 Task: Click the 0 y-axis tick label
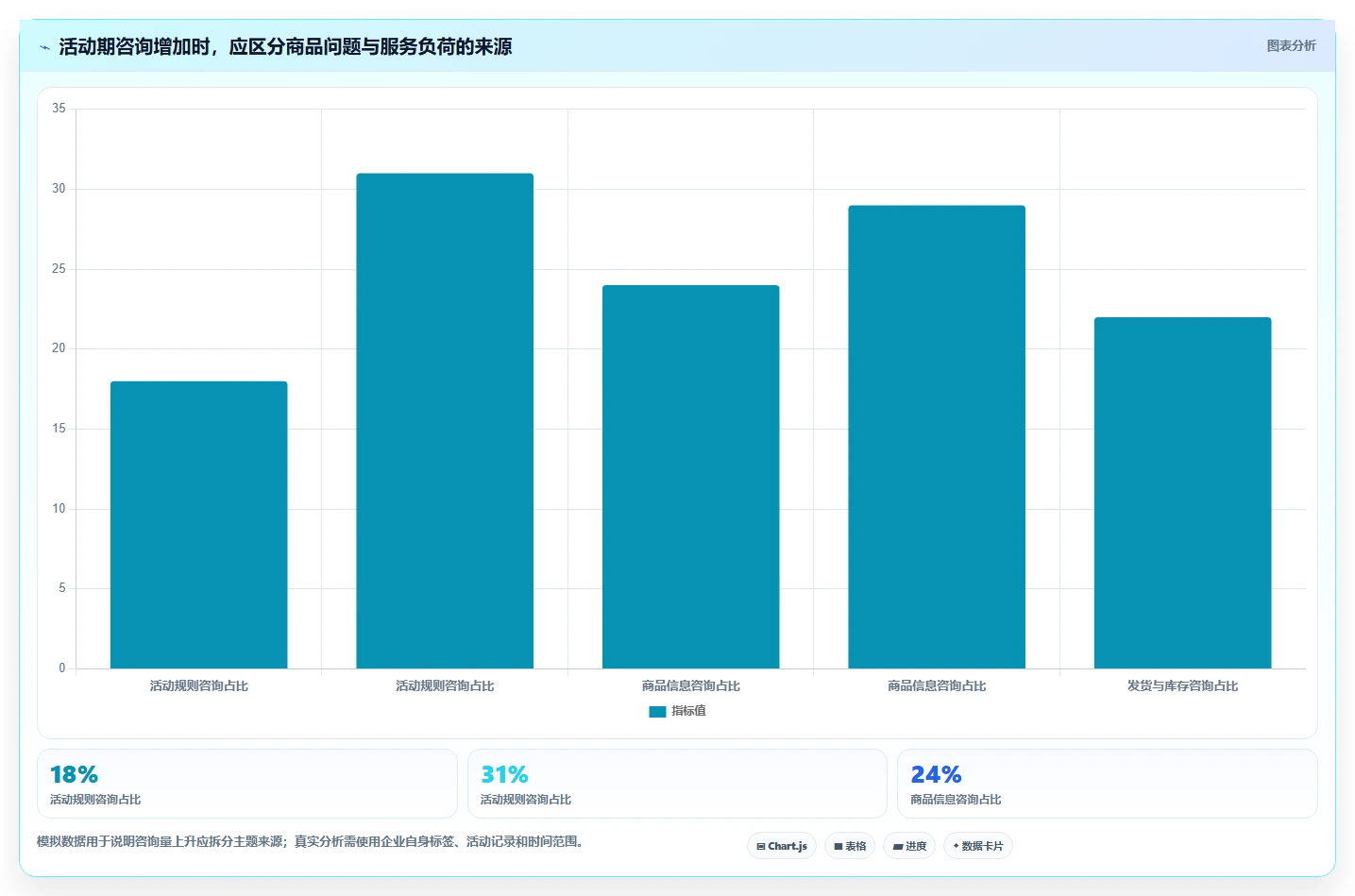62,668
